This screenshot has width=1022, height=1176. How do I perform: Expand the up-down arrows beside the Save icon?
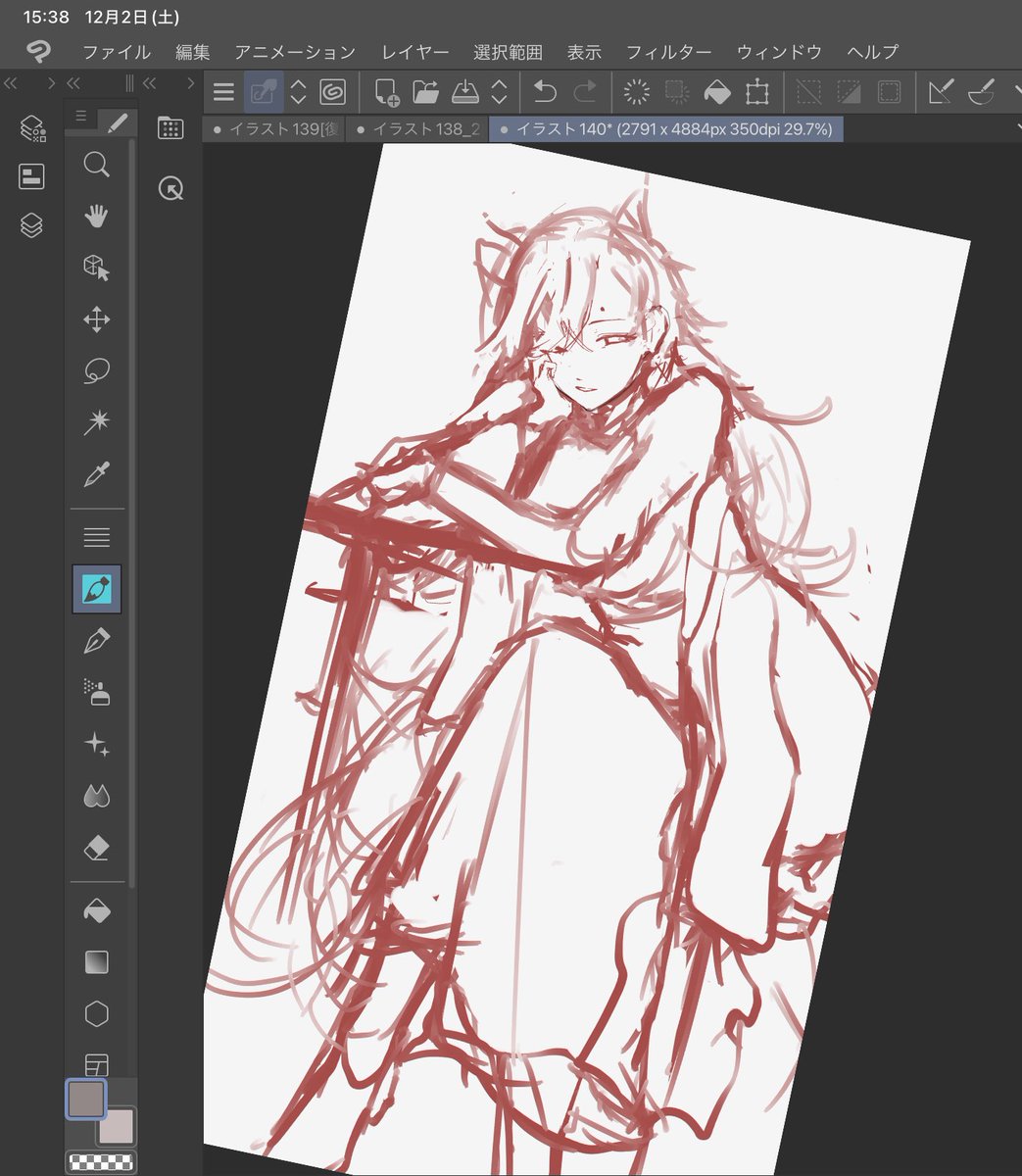(x=499, y=92)
